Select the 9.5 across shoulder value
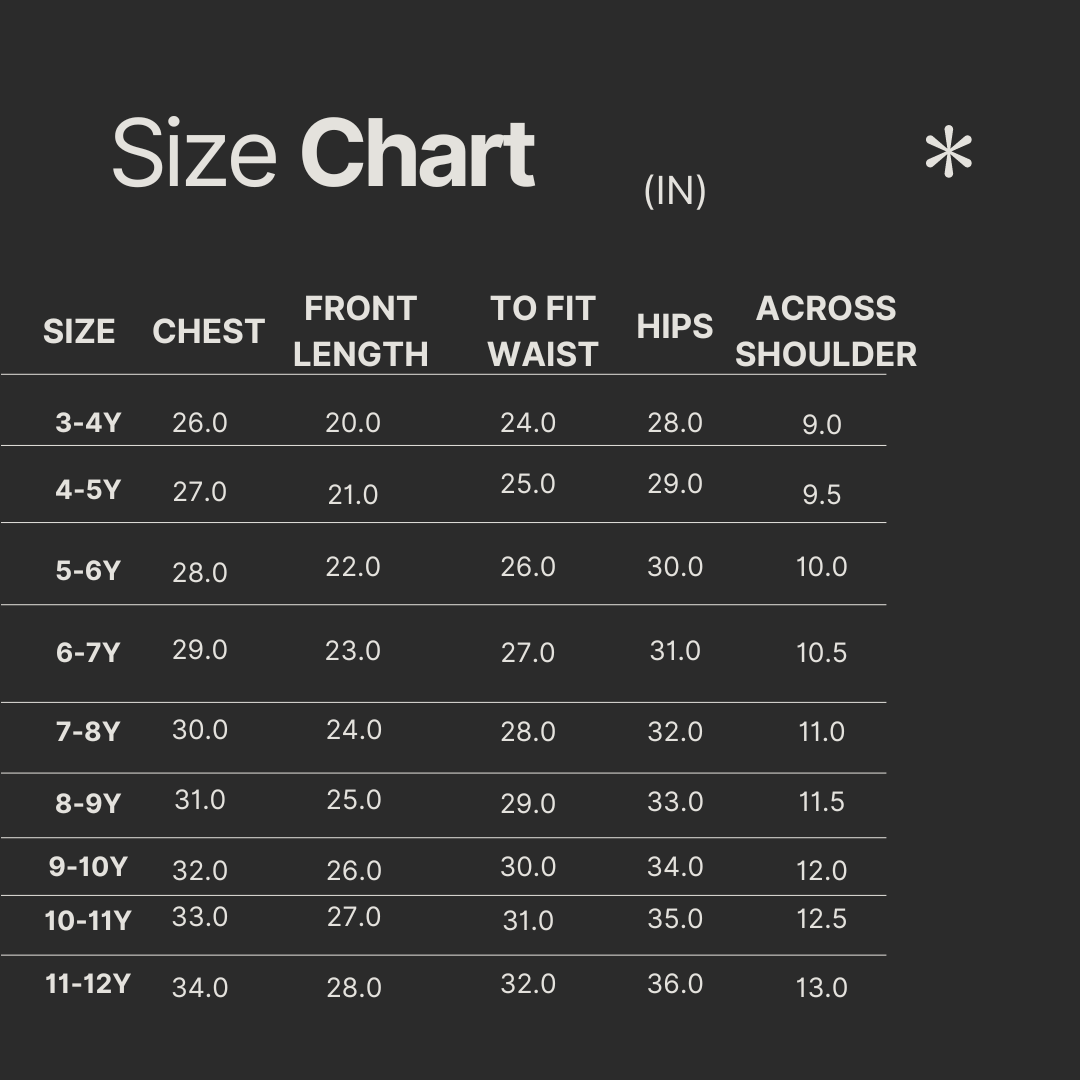Image resolution: width=1080 pixels, height=1080 pixels. click(x=821, y=495)
